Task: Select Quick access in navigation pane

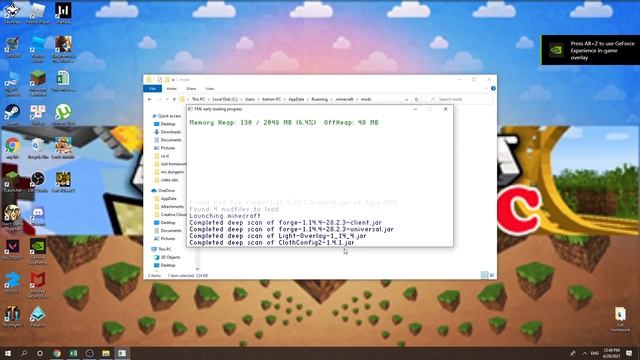Action: click(x=166, y=116)
